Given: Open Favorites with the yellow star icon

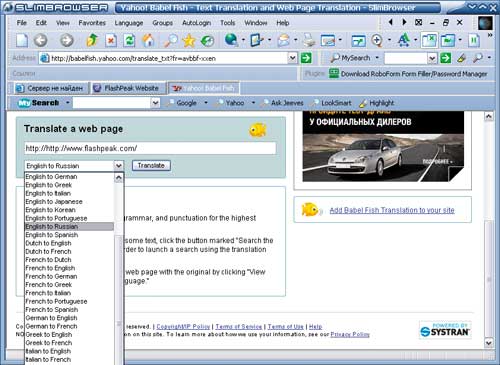Looking at the screenshot, I should pos(189,40).
